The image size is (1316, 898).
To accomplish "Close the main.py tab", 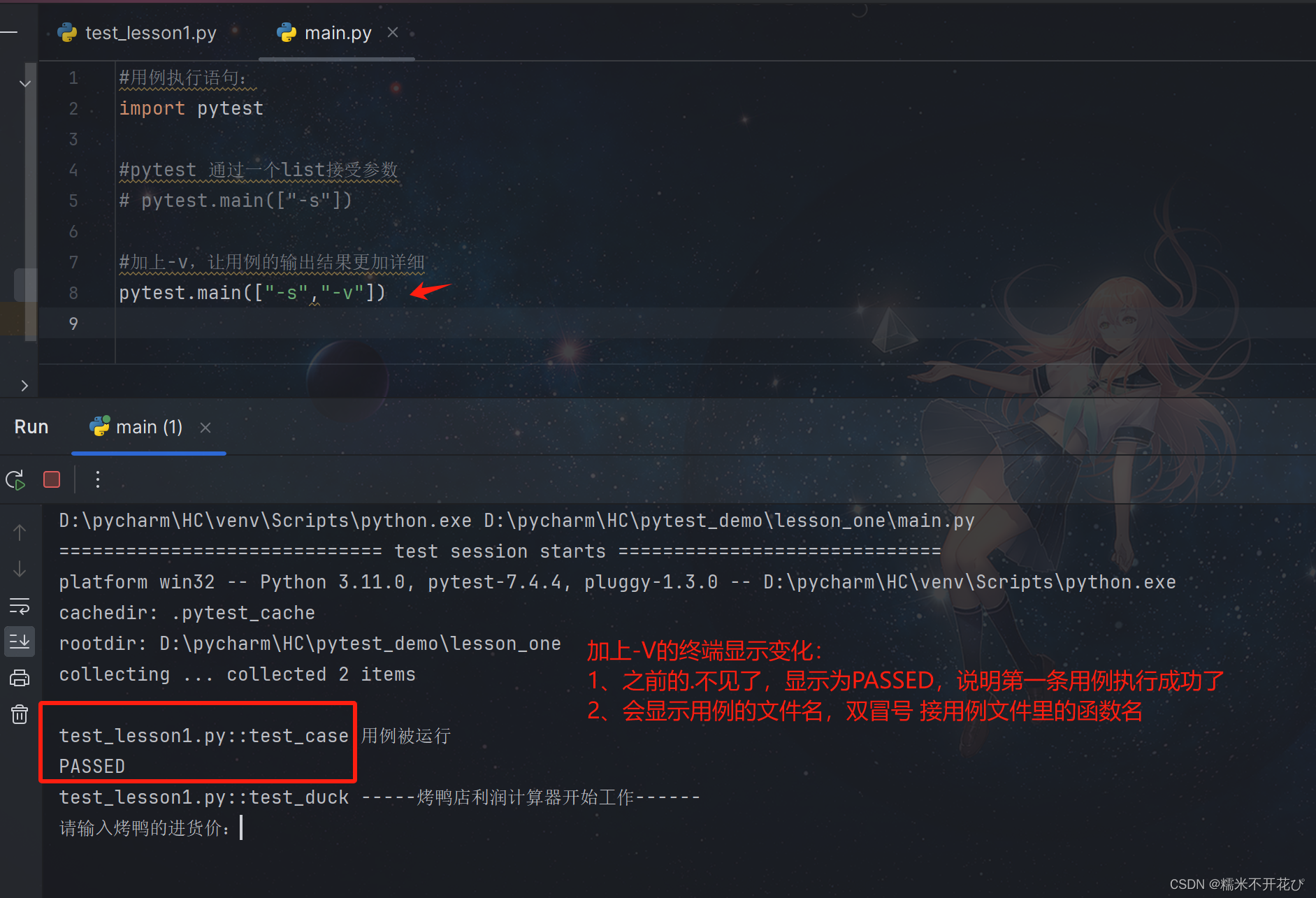I will (x=393, y=32).
